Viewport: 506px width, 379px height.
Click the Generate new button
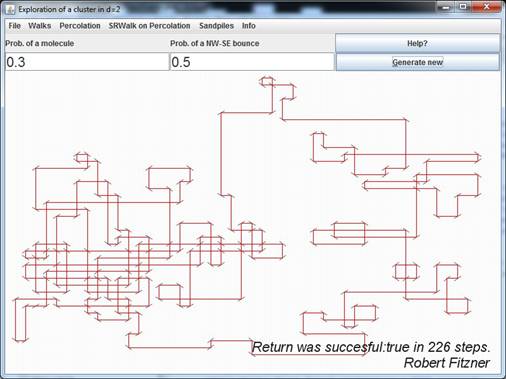tap(417, 62)
